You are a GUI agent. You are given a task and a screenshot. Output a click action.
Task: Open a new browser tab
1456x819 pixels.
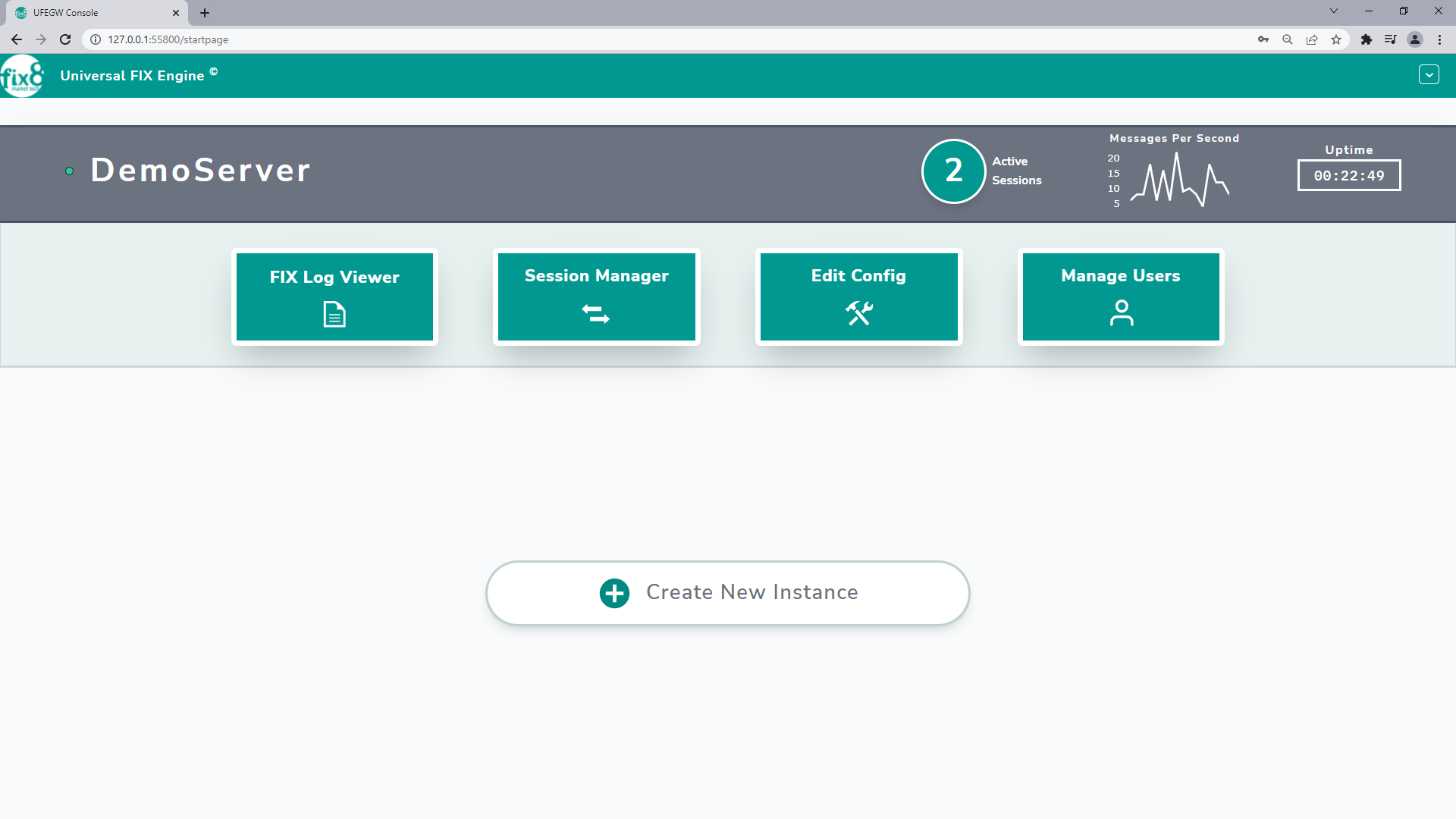click(205, 13)
